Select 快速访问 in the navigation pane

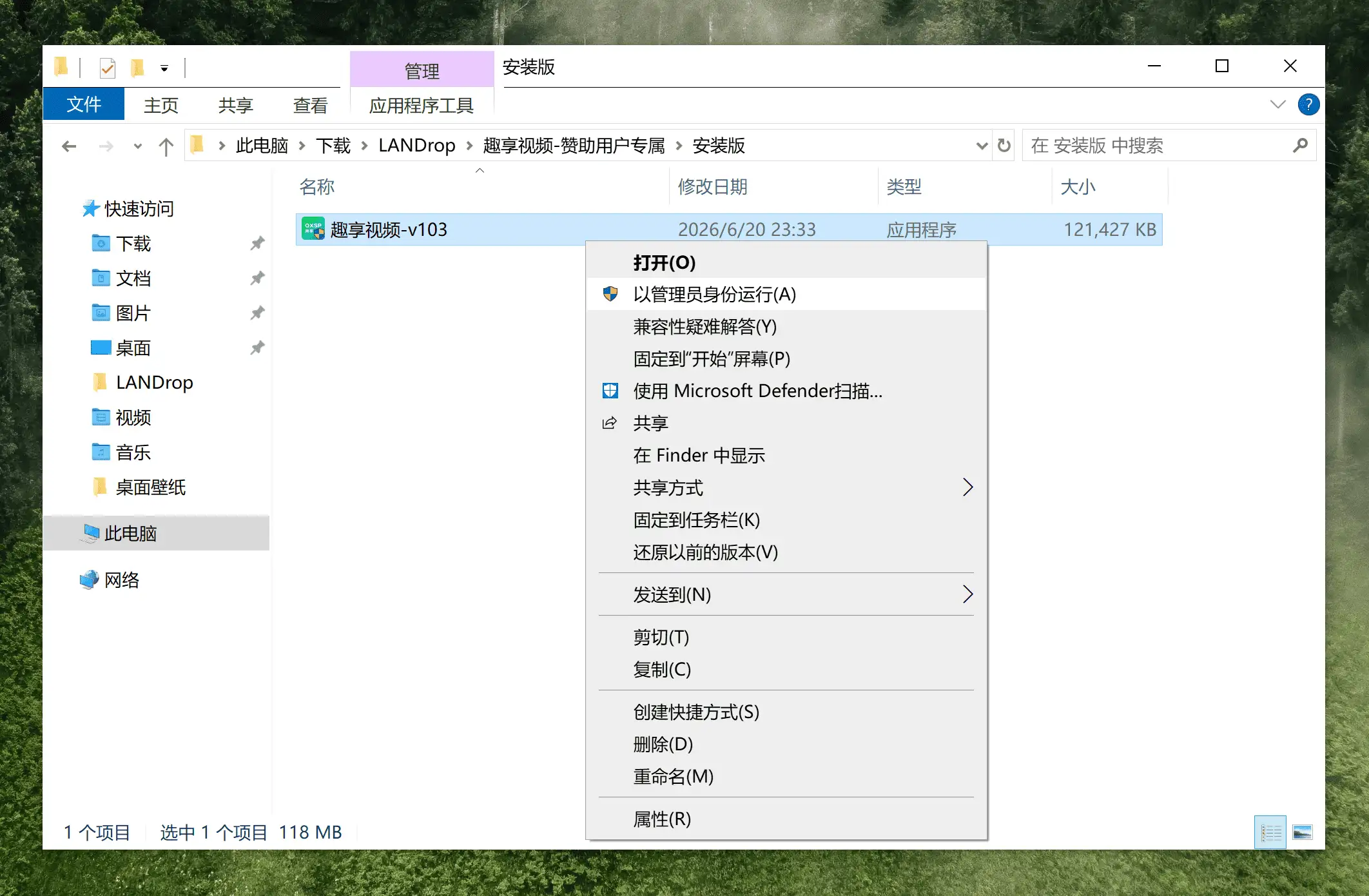pyautogui.click(x=139, y=209)
